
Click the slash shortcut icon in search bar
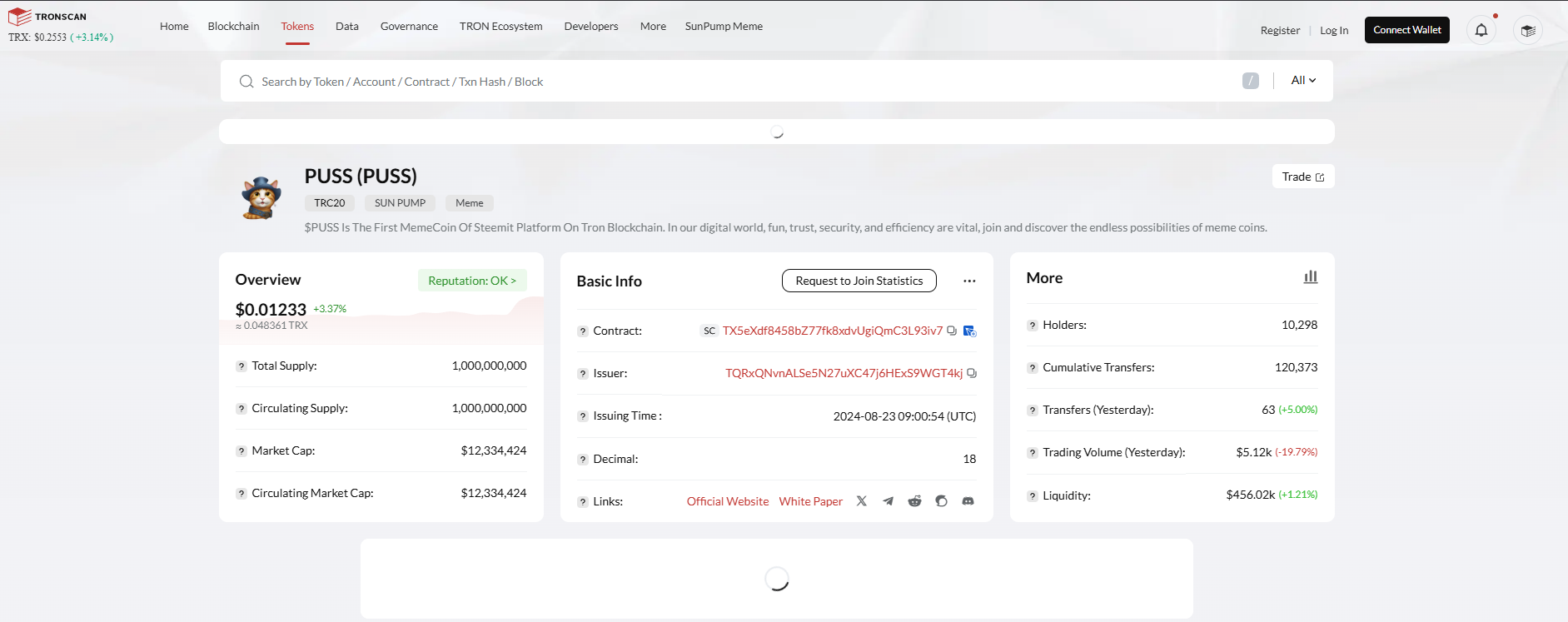[x=1251, y=81]
